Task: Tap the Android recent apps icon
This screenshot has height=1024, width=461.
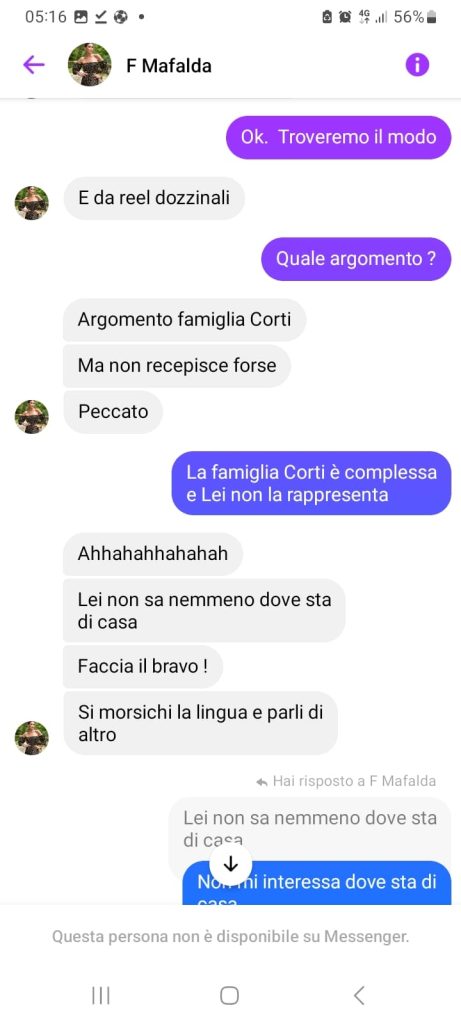Action: (x=101, y=995)
